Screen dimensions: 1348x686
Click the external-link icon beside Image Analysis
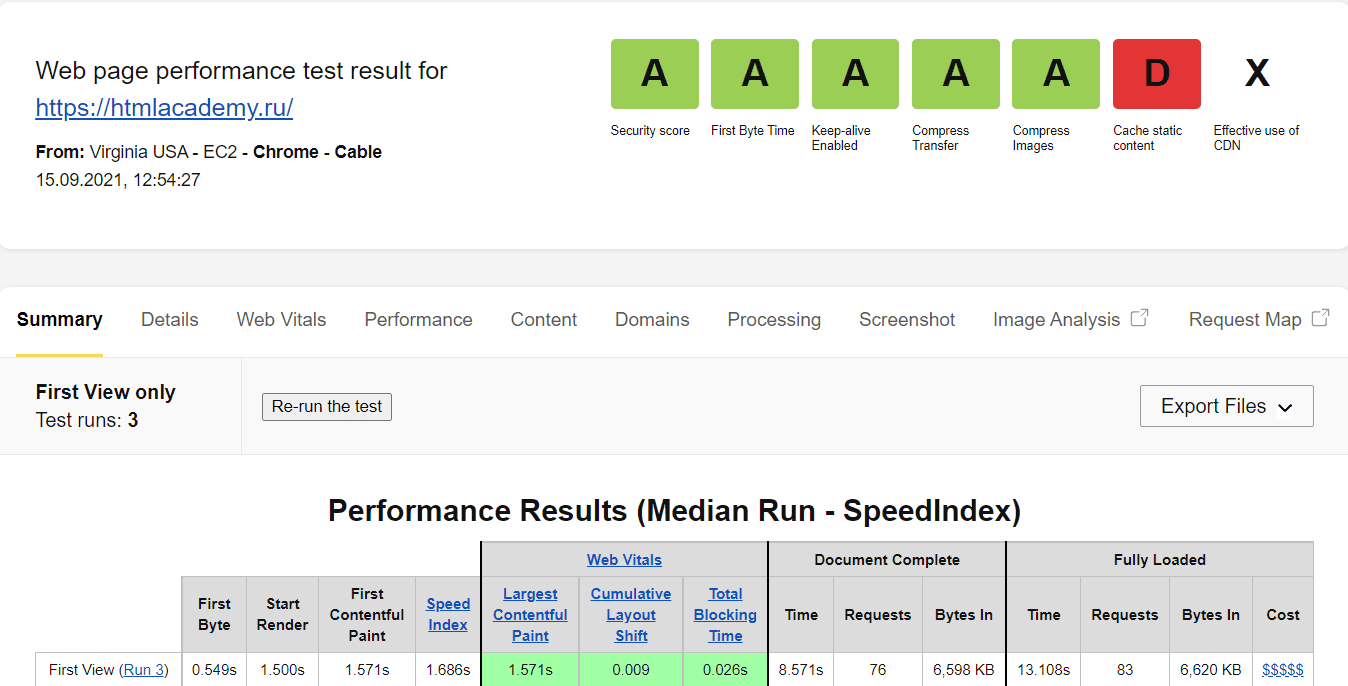1139,318
